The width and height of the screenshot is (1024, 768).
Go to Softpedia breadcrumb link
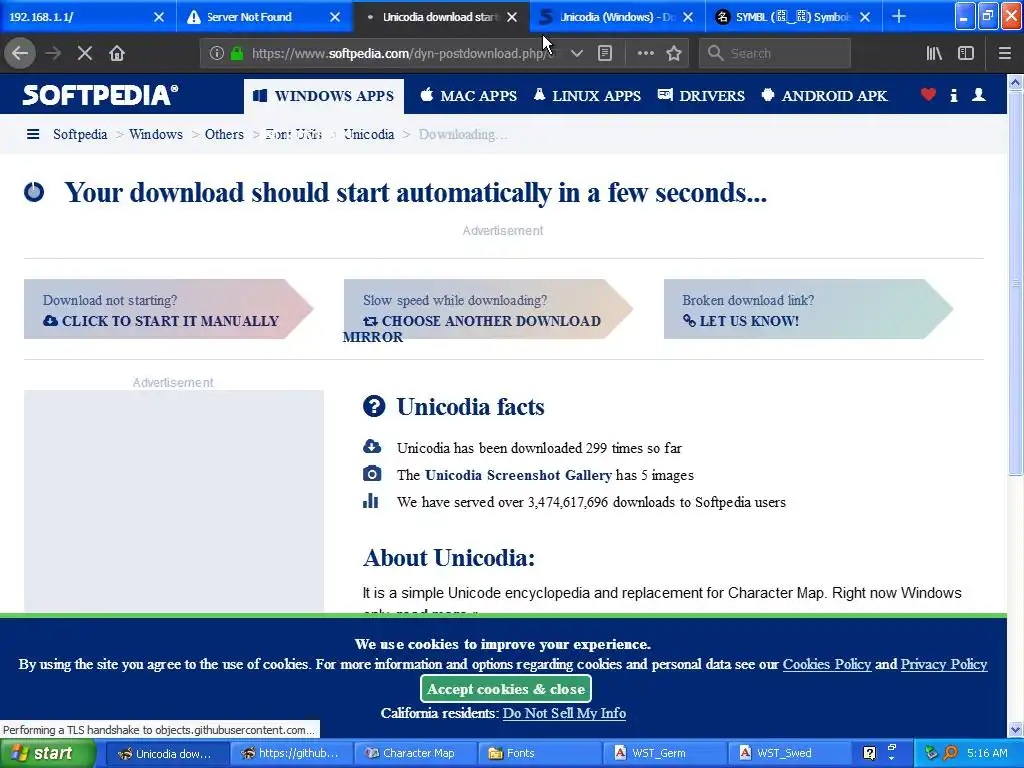tap(80, 134)
